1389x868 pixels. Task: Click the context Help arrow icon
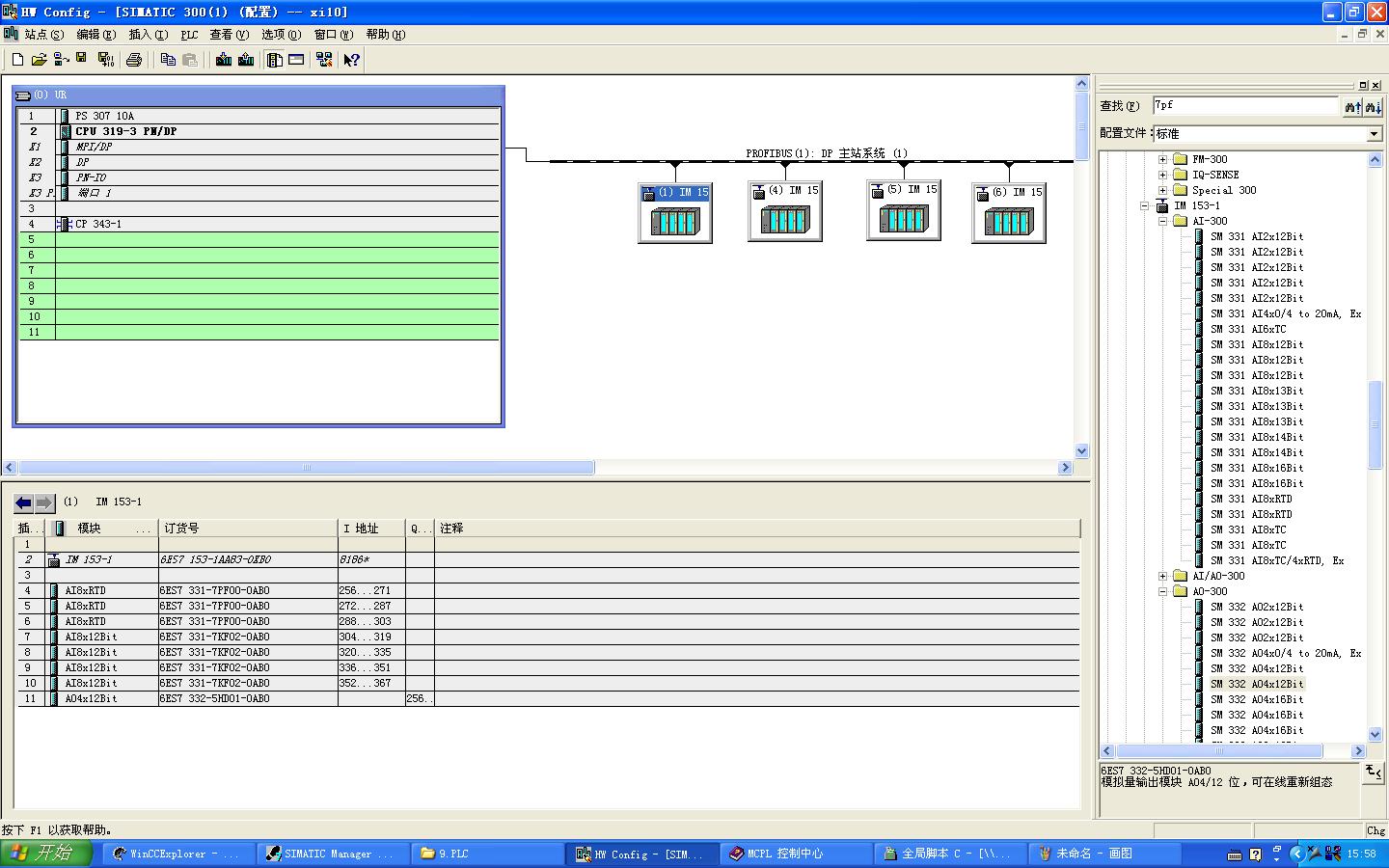coord(352,60)
